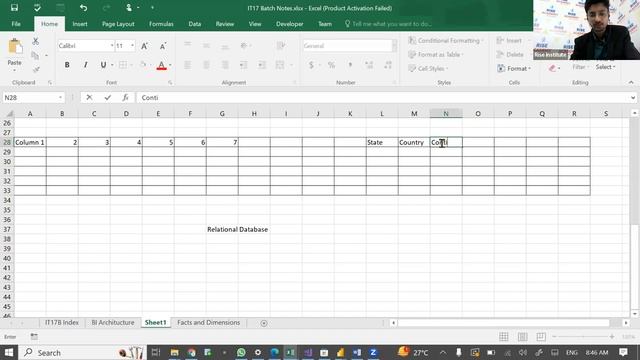
Task: Open the Clipboard pane launcher
Action: point(50,83)
